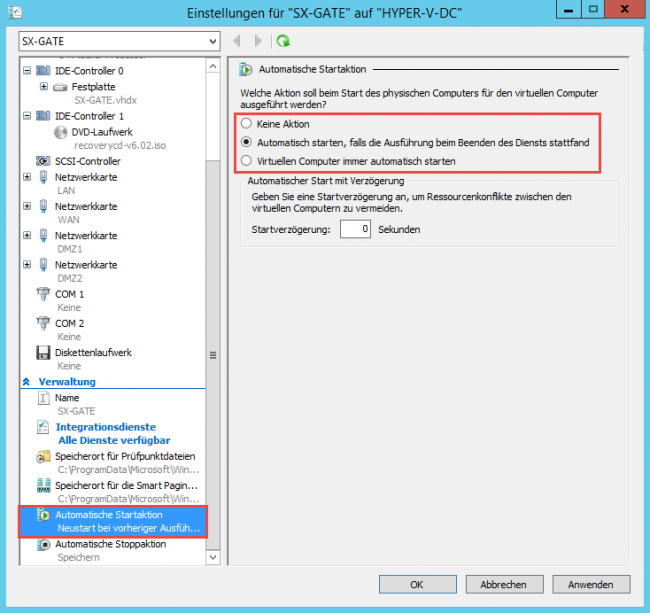Screen dimensions: 650x613
Task: Click the SCSI-Controller icon
Action: coord(43,160)
